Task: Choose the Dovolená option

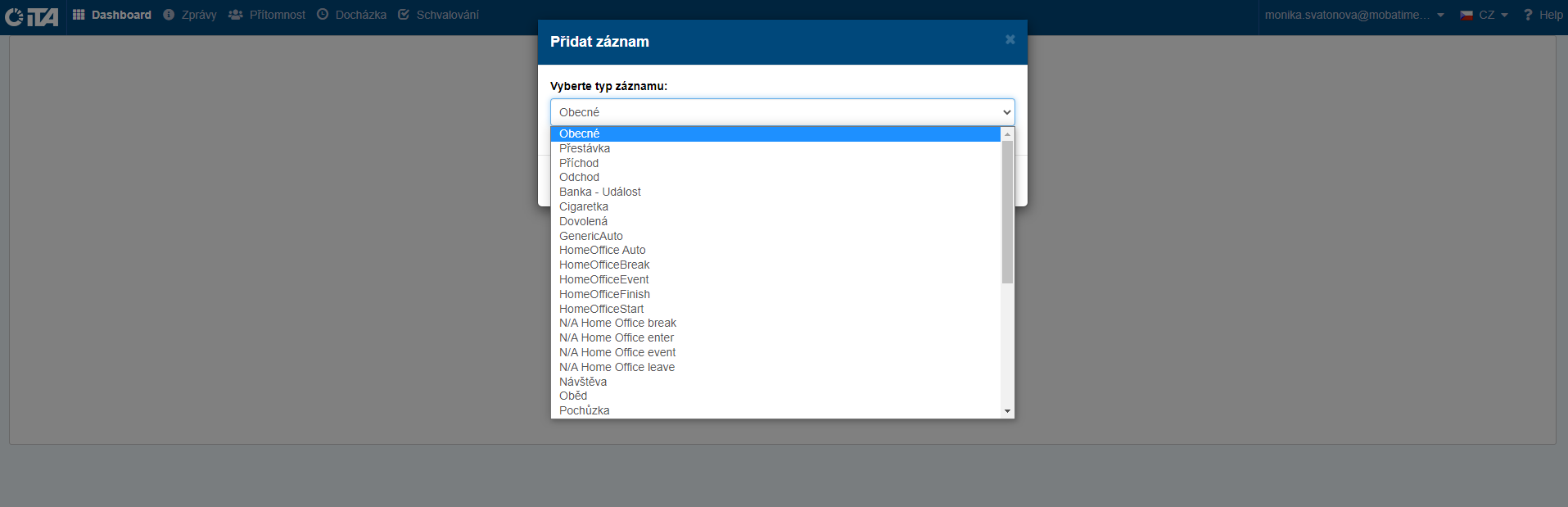Action: point(583,221)
